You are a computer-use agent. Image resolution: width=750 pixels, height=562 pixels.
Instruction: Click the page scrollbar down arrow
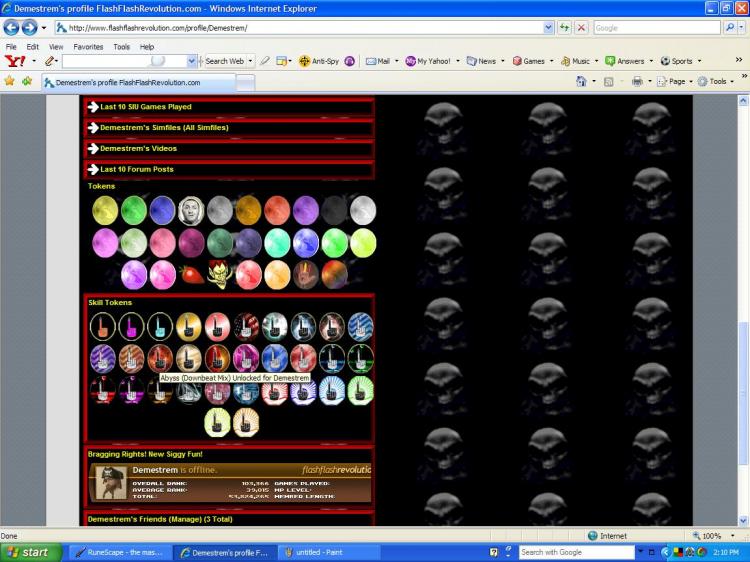click(743, 521)
